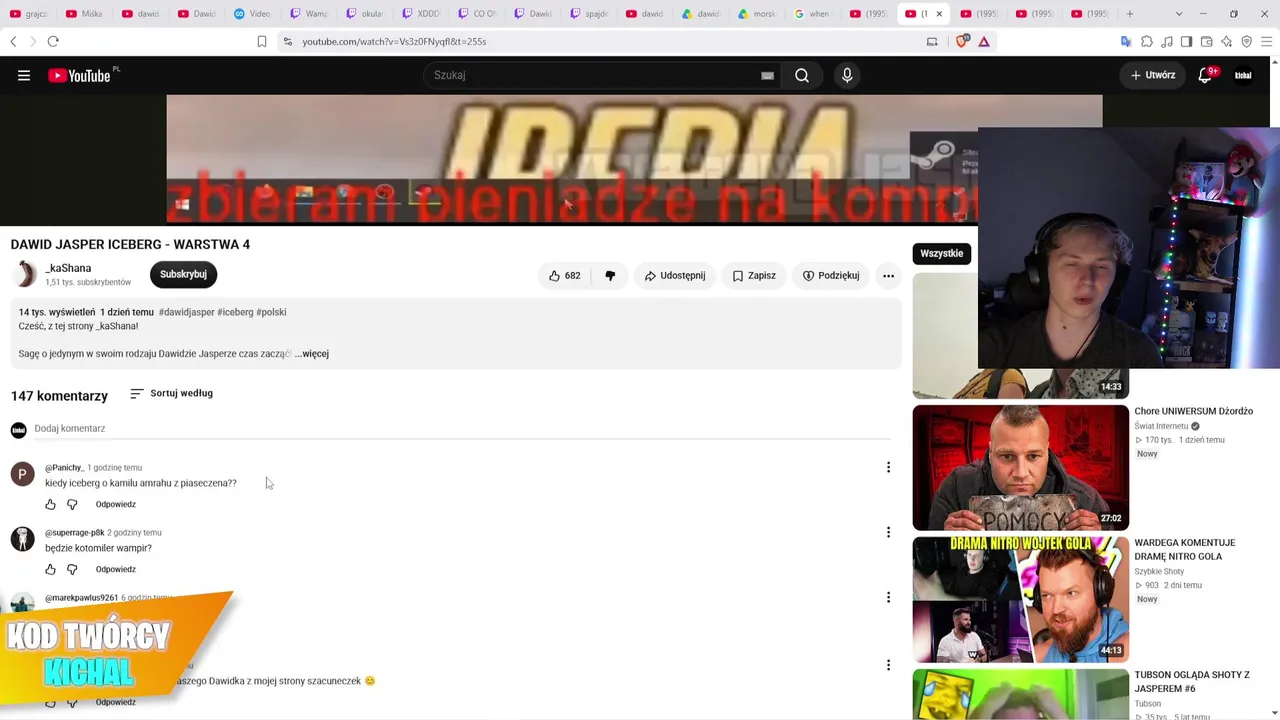Open the tab search dropdown
1280x720 pixels.
tap(1179, 14)
